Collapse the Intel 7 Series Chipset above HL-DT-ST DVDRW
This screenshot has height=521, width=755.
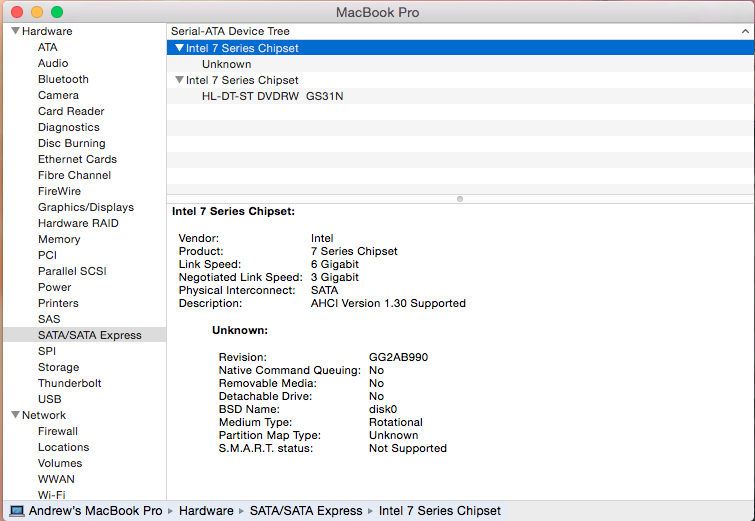pyautogui.click(x=180, y=80)
